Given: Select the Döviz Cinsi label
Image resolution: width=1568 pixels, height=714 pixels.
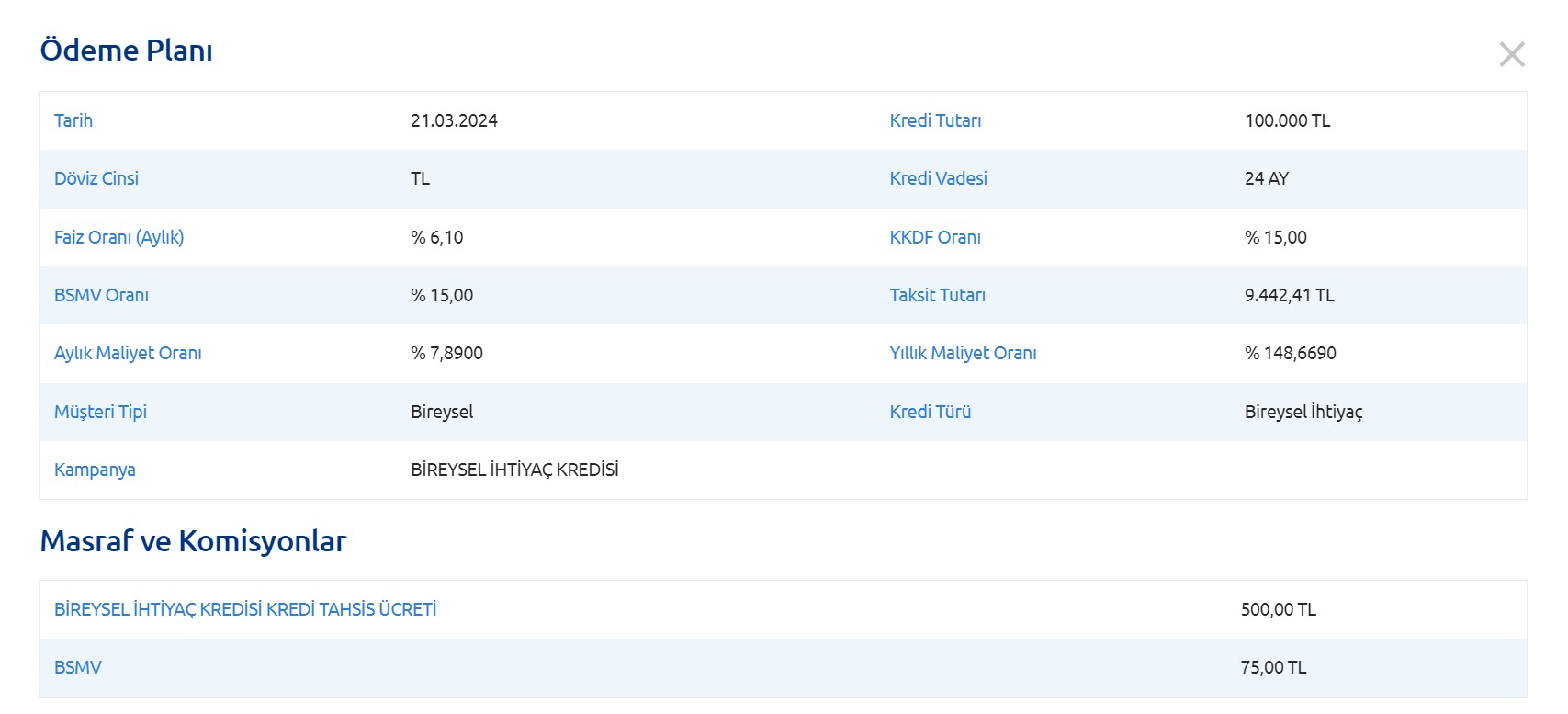Looking at the screenshot, I should (x=96, y=178).
